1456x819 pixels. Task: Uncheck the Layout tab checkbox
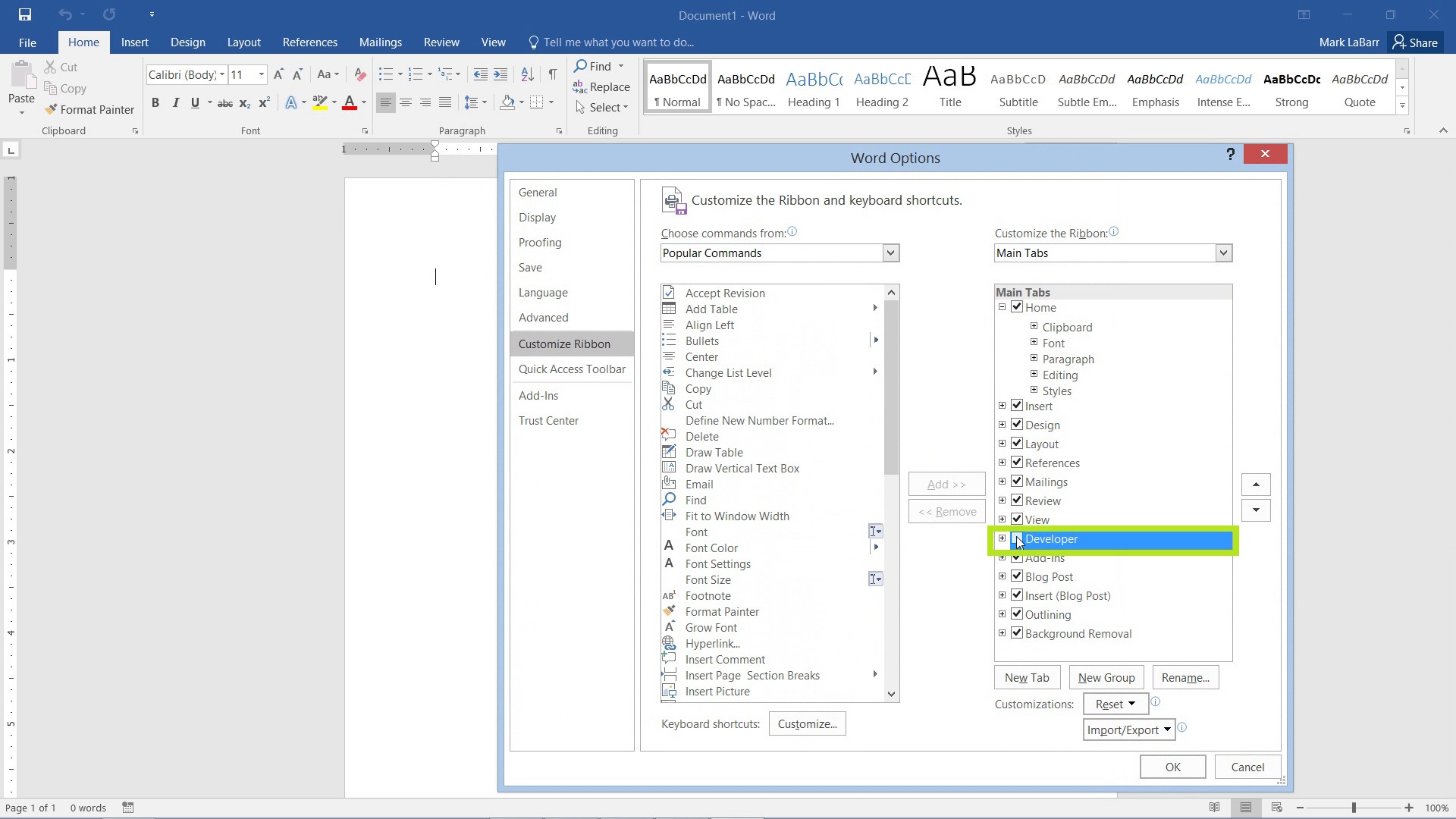click(1017, 444)
